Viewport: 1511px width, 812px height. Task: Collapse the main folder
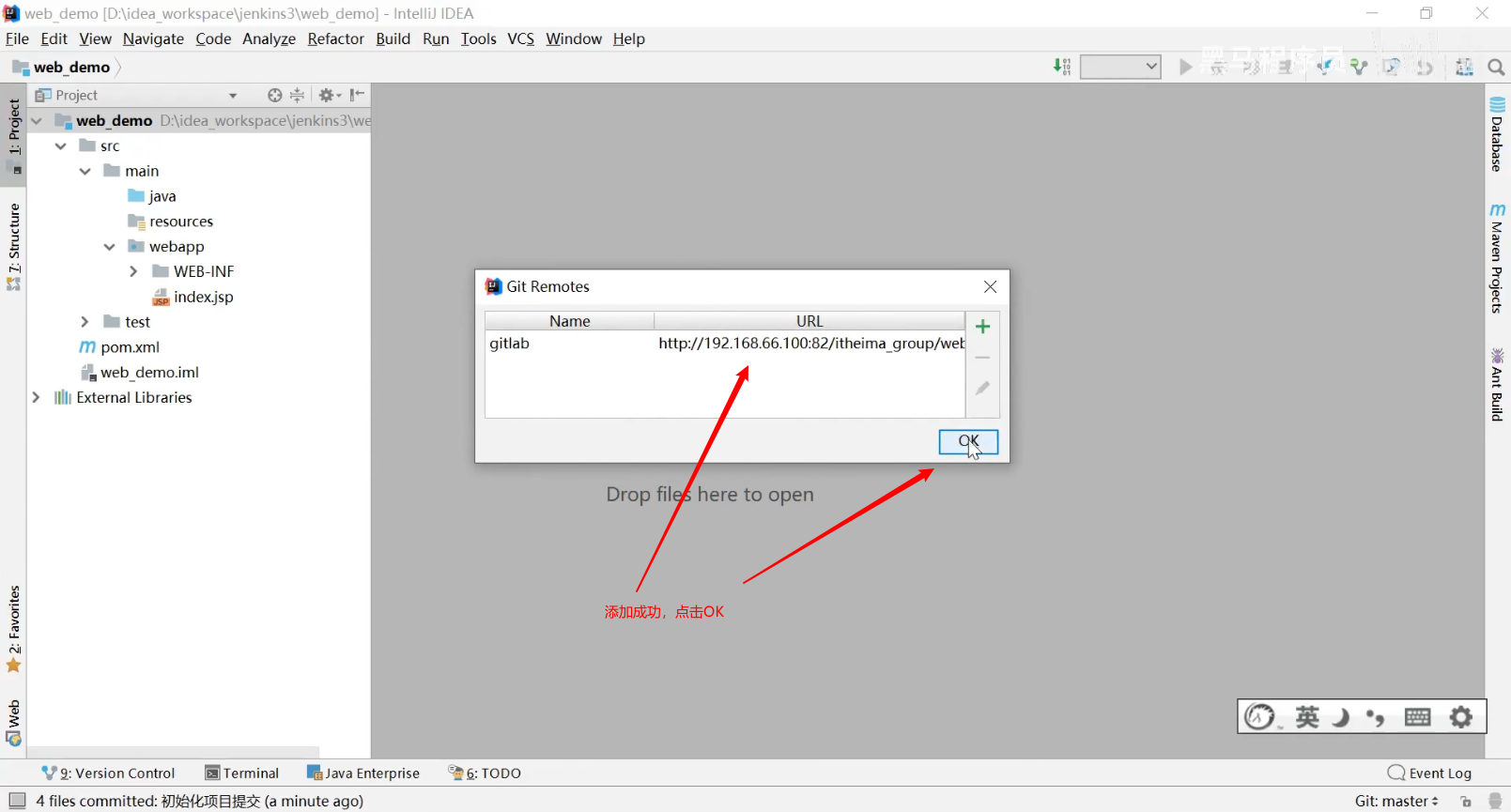point(85,171)
